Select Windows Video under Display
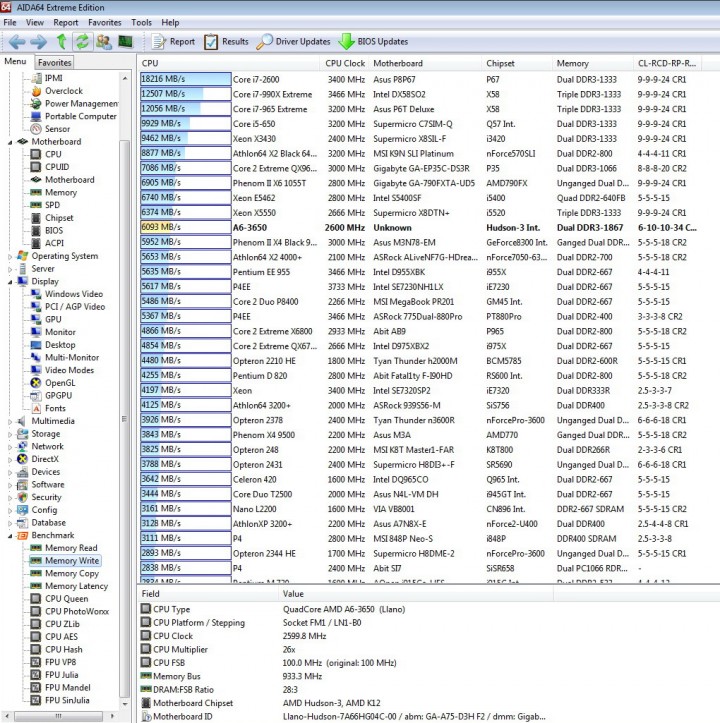This screenshot has height=723, width=720. (74, 294)
